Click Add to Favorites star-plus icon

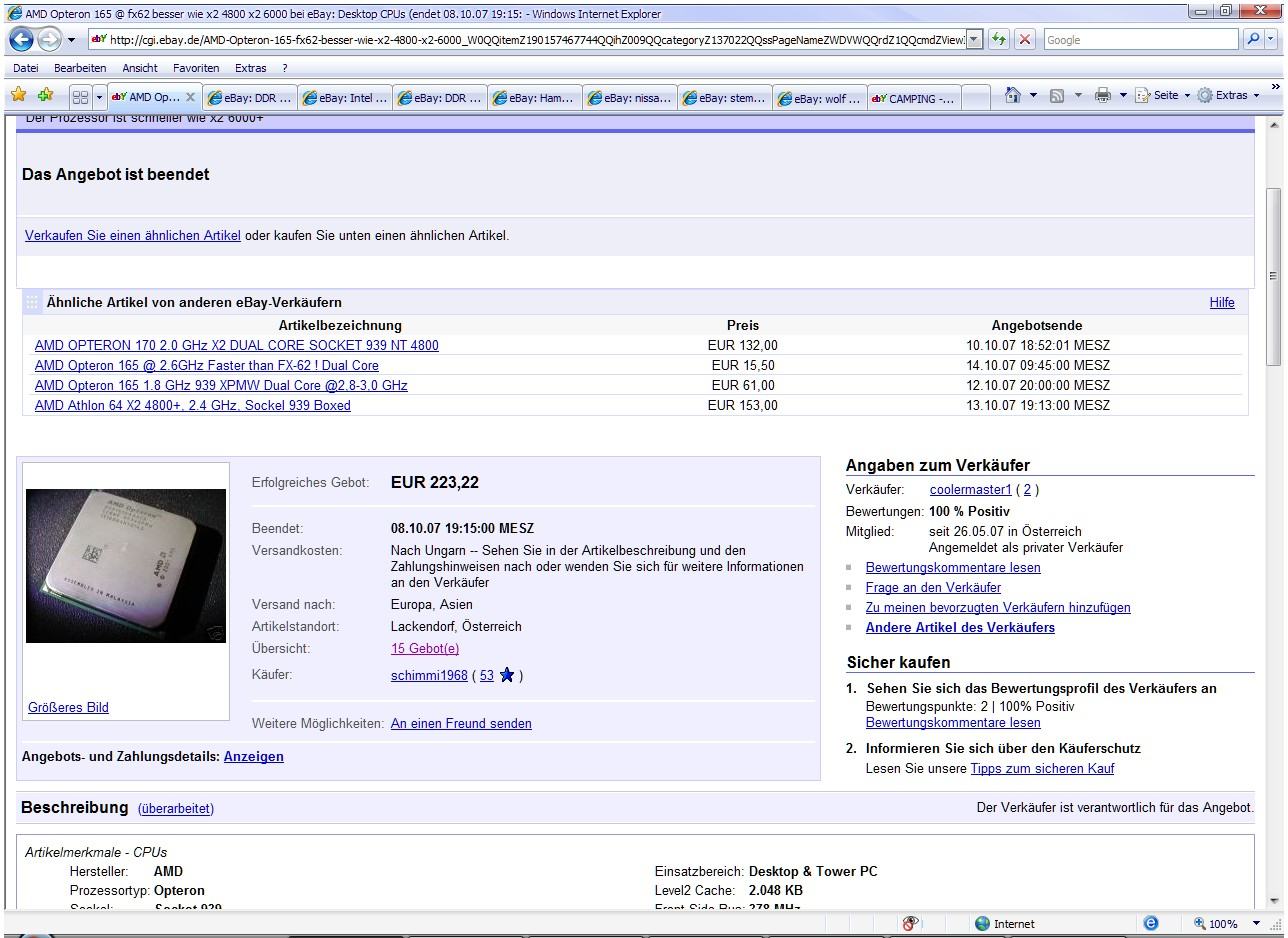coord(45,95)
